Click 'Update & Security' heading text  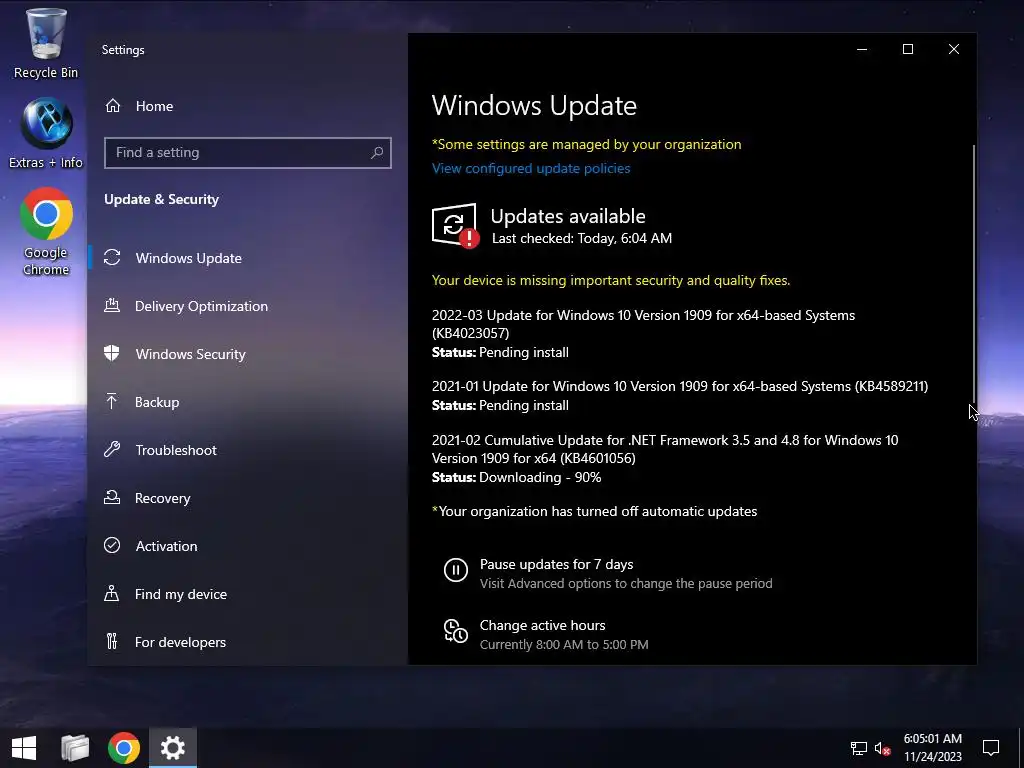click(161, 199)
